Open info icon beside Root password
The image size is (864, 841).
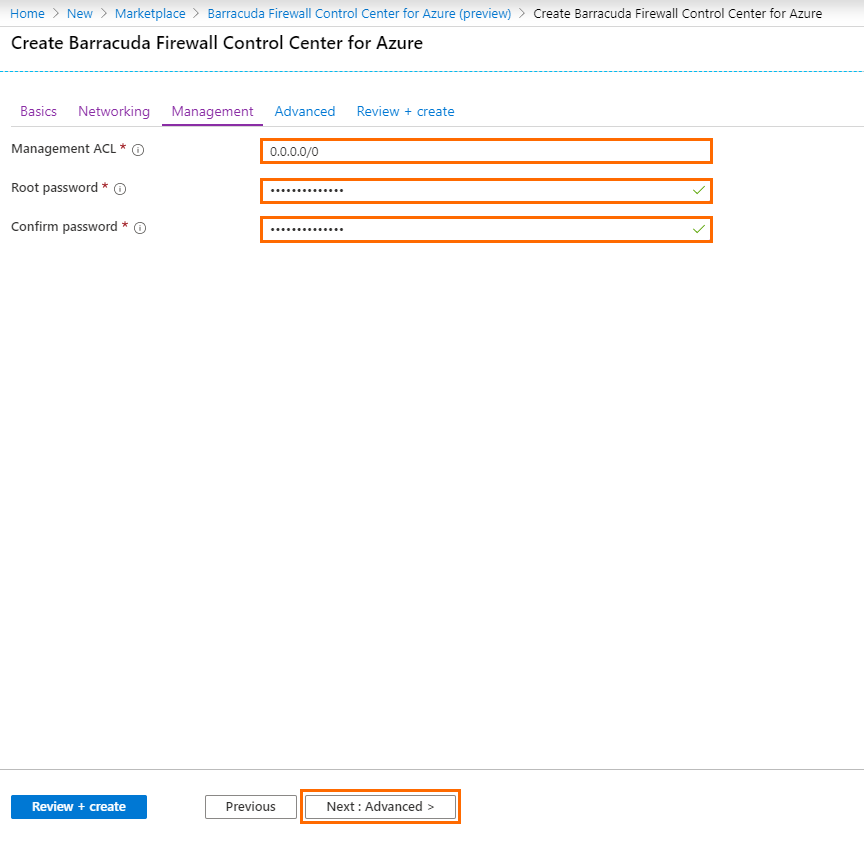pos(120,189)
